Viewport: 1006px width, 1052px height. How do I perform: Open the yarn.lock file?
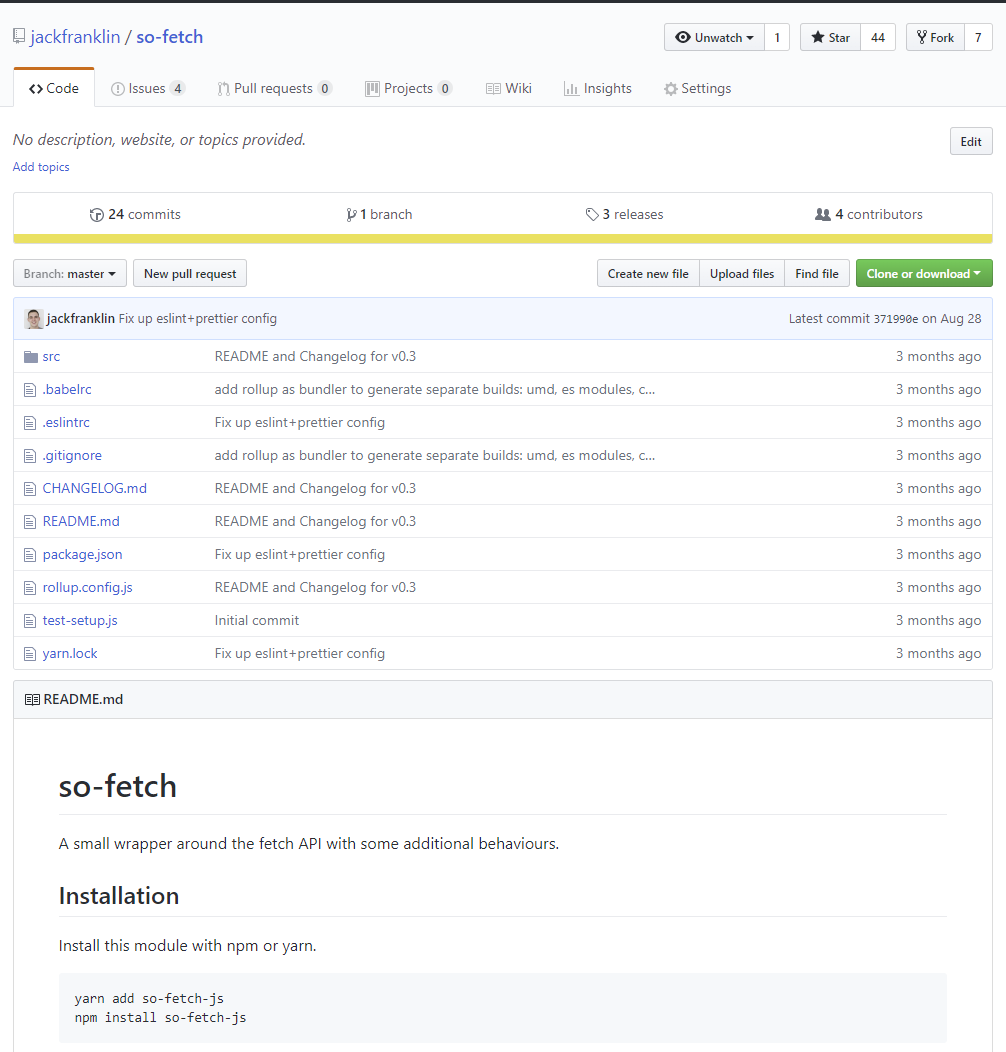pos(70,653)
